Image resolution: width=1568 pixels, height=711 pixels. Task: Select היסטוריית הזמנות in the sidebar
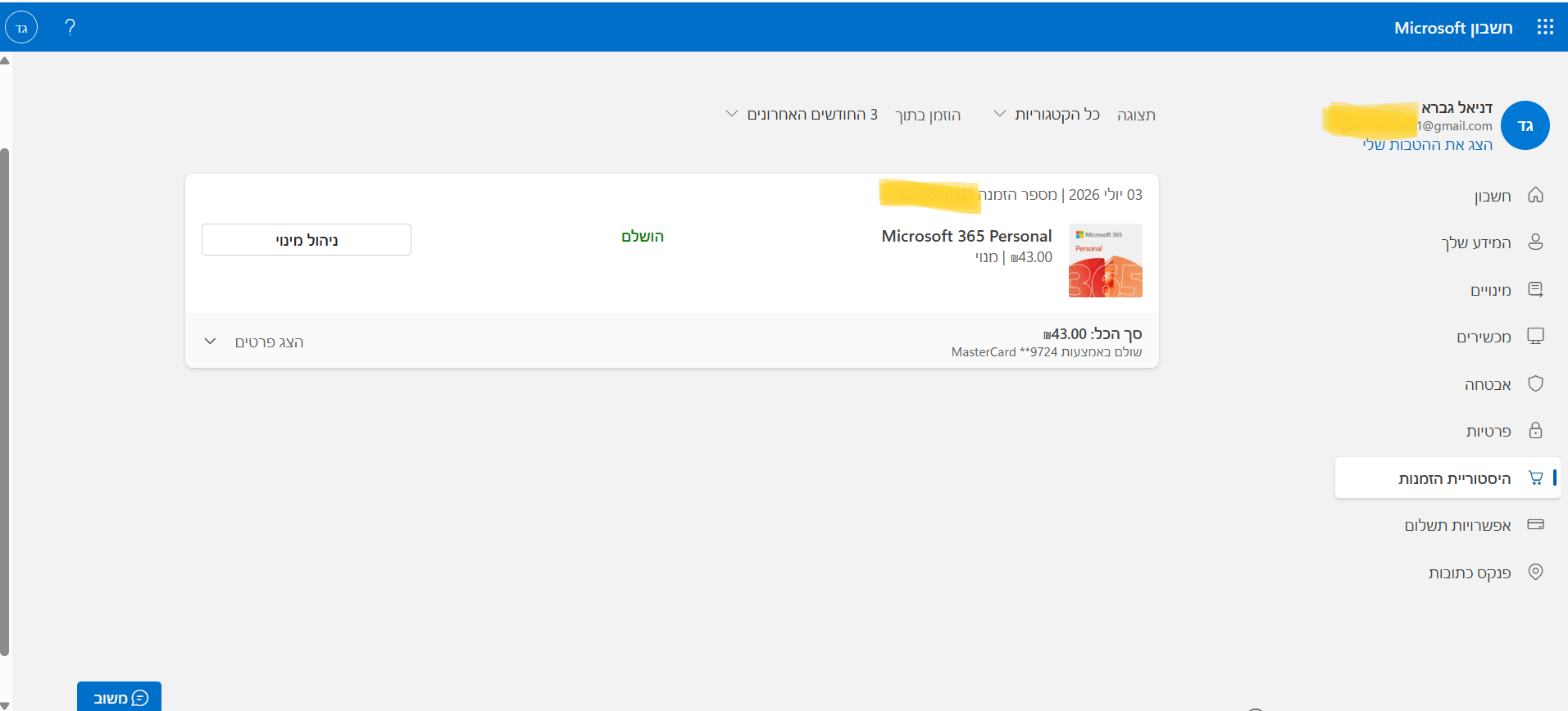click(1448, 478)
